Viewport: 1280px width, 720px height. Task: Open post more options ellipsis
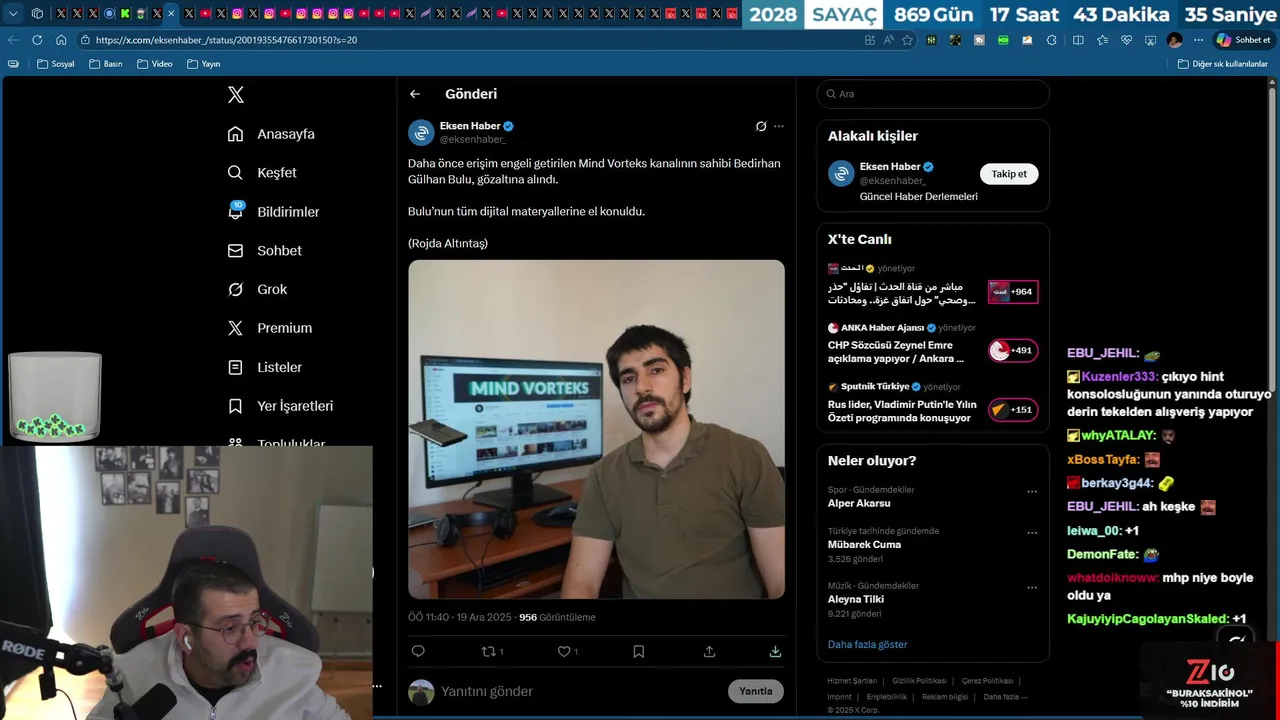(x=779, y=126)
